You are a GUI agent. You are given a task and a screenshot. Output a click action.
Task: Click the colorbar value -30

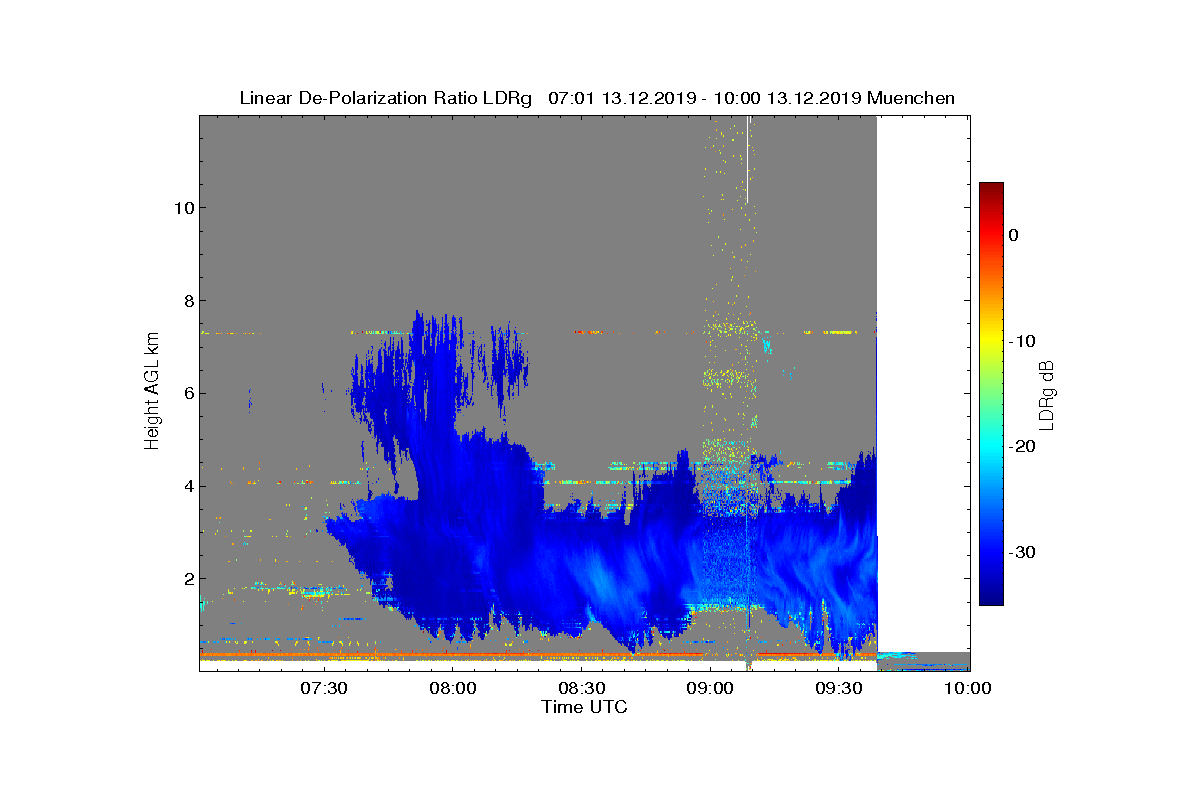coord(1020,553)
